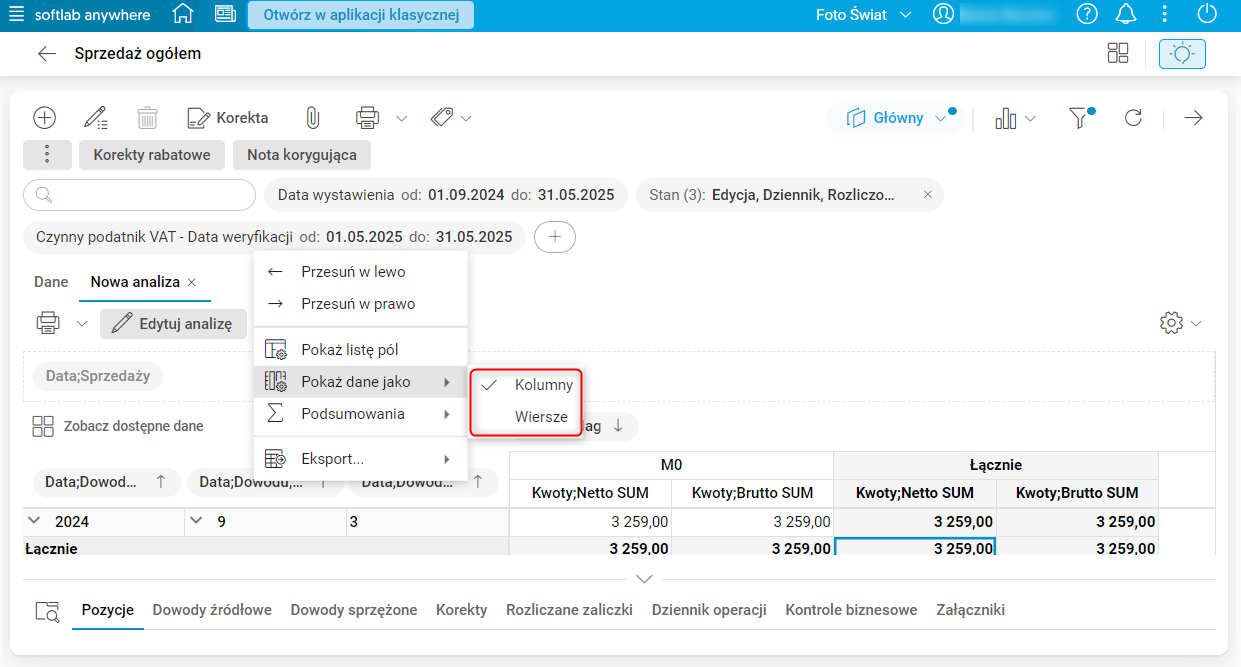This screenshot has width=1241, height=667.
Task: Focus the search input field
Action: 139,195
